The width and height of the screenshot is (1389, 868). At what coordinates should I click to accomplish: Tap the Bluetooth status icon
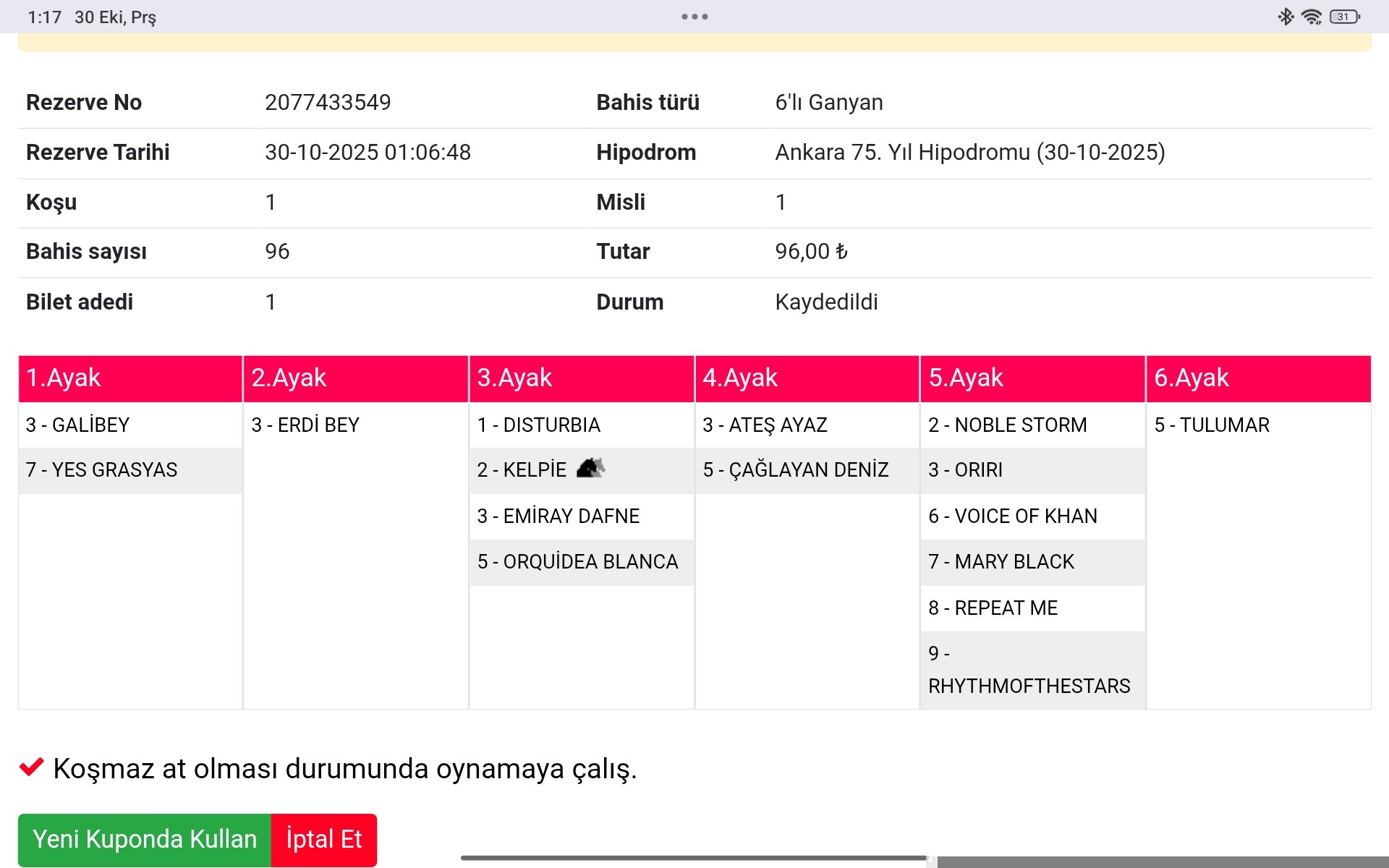click(1286, 17)
